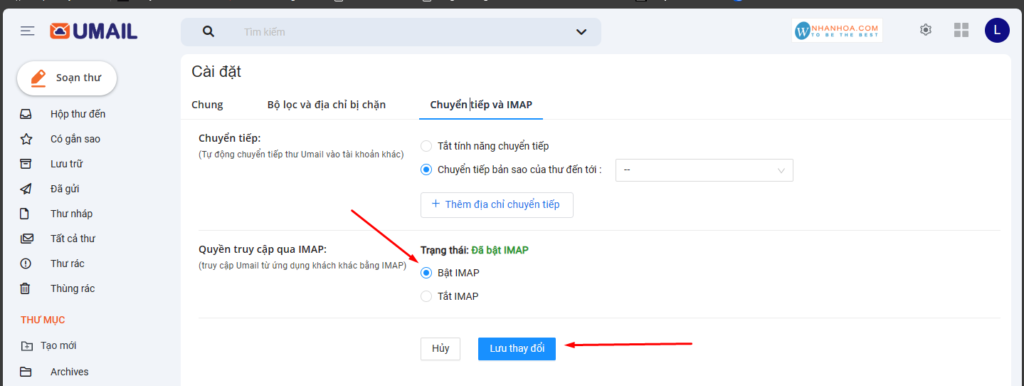Screen dimensions: 1024x386
Task: Open the hamburger menu beside UMAIL logo
Action: pos(27,31)
